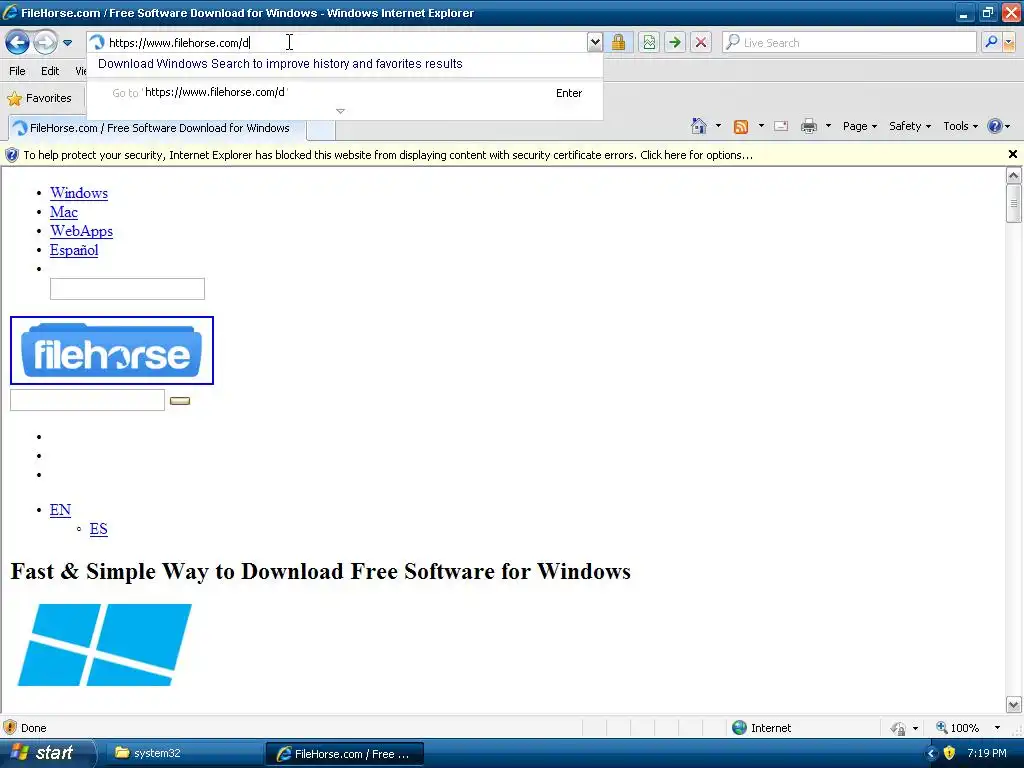Select the FileHorse.com browser tab
Viewport: 1024px width, 768px height.
(x=157, y=128)
